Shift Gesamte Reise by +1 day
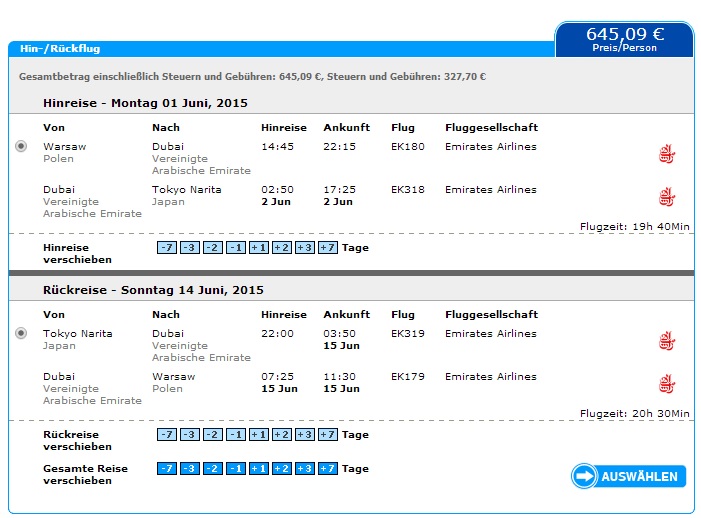Image resolution: width=701 pixels, height=518 pixels. pyautogui.click(x=259, y=468)
